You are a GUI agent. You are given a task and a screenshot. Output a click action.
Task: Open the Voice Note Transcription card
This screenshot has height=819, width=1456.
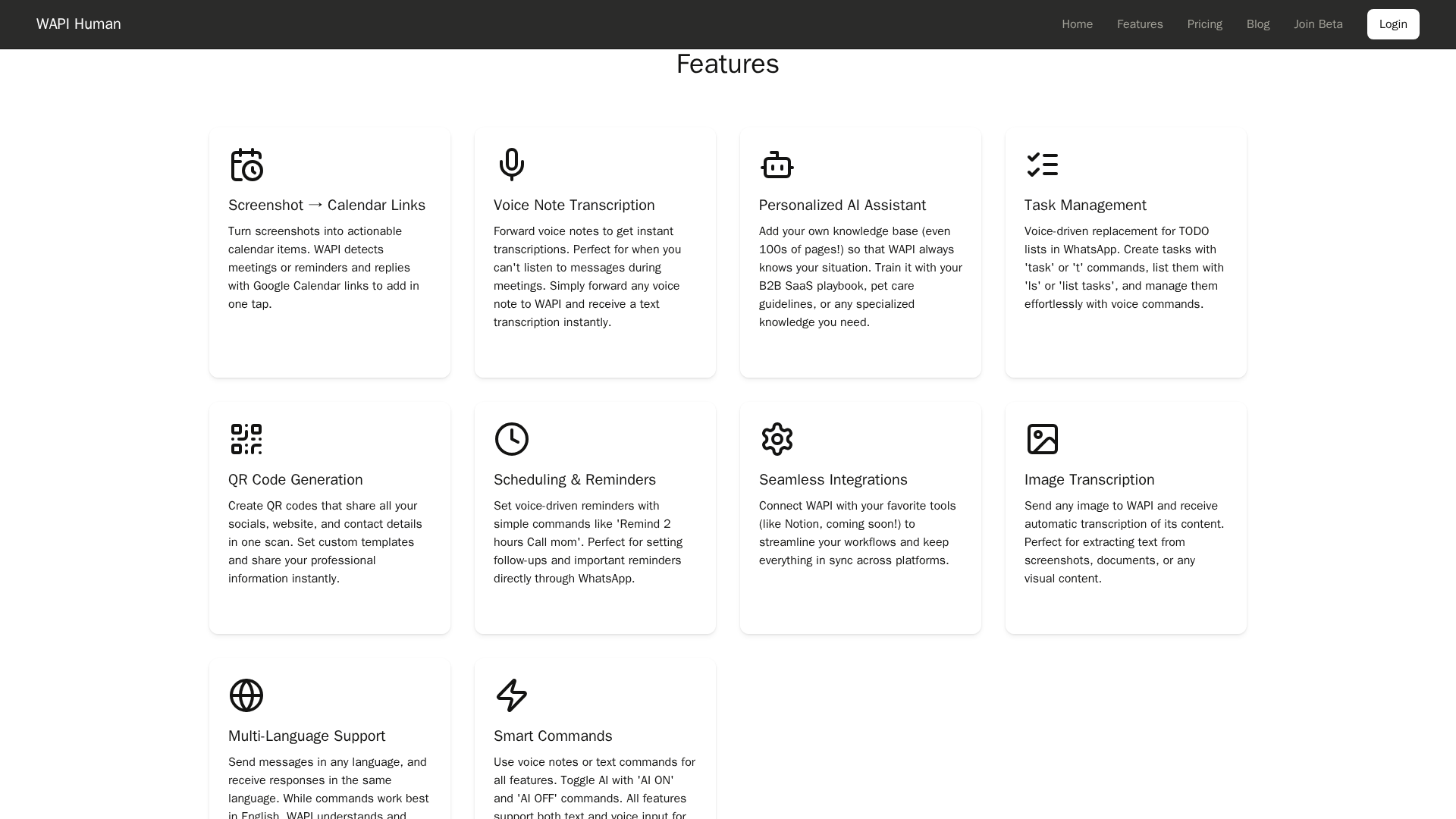pyautogui.click(x=595, y=252)
